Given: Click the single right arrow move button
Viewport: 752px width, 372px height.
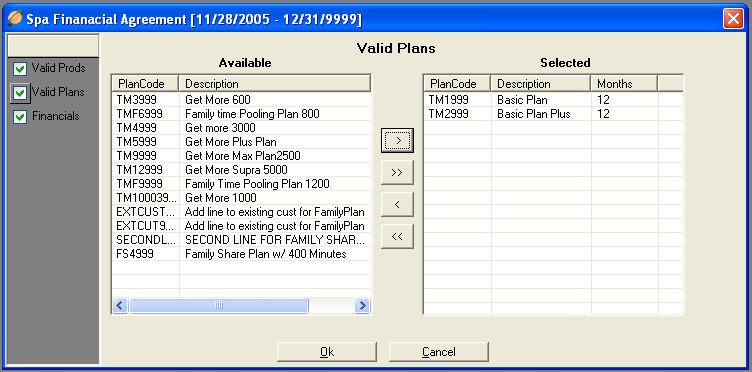Looking at the screenshot, I should pyautogui.click(x=397, y=140).
